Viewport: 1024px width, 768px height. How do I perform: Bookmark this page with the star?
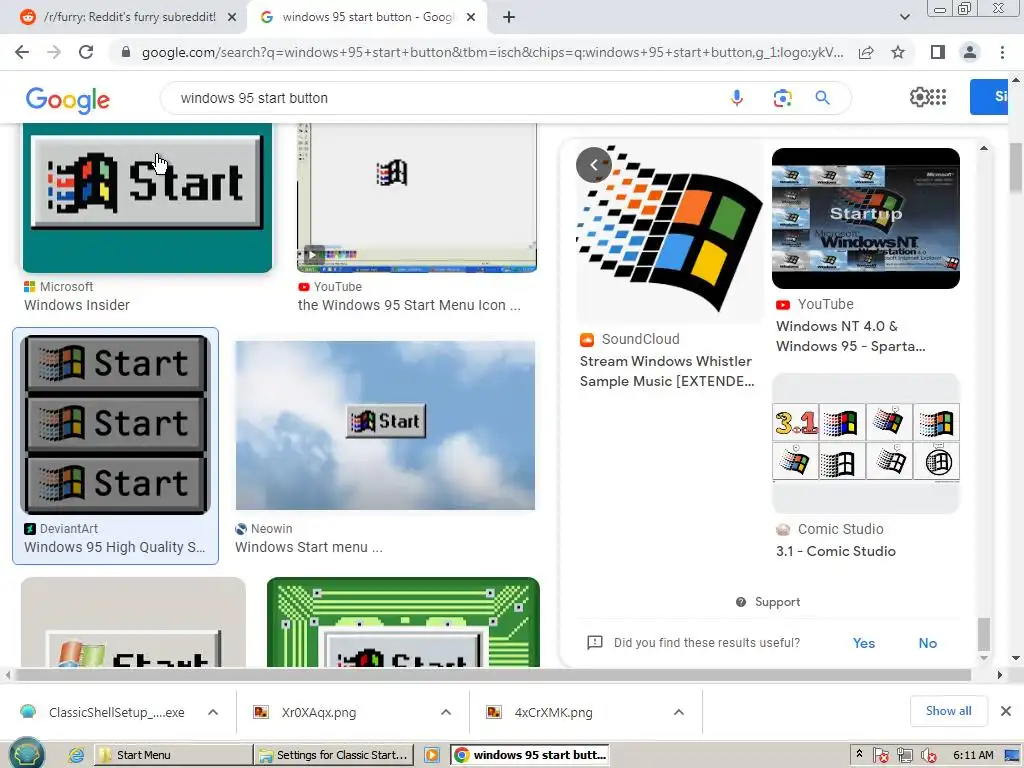(898, 52)
